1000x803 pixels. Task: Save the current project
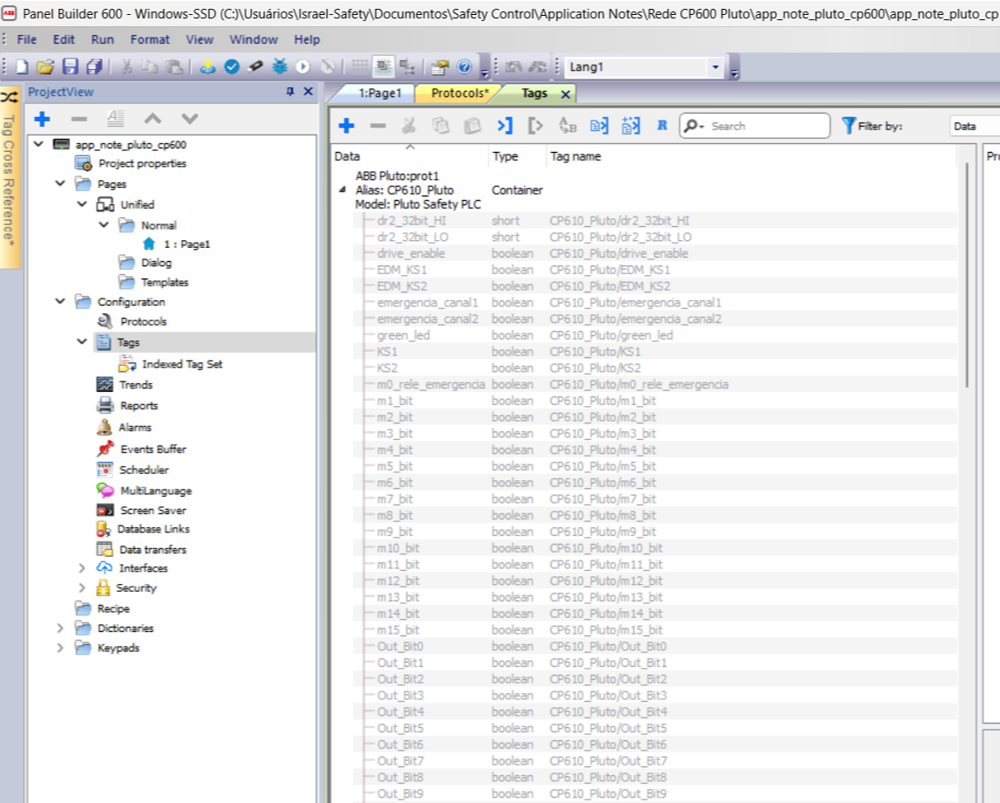point(70,66)
